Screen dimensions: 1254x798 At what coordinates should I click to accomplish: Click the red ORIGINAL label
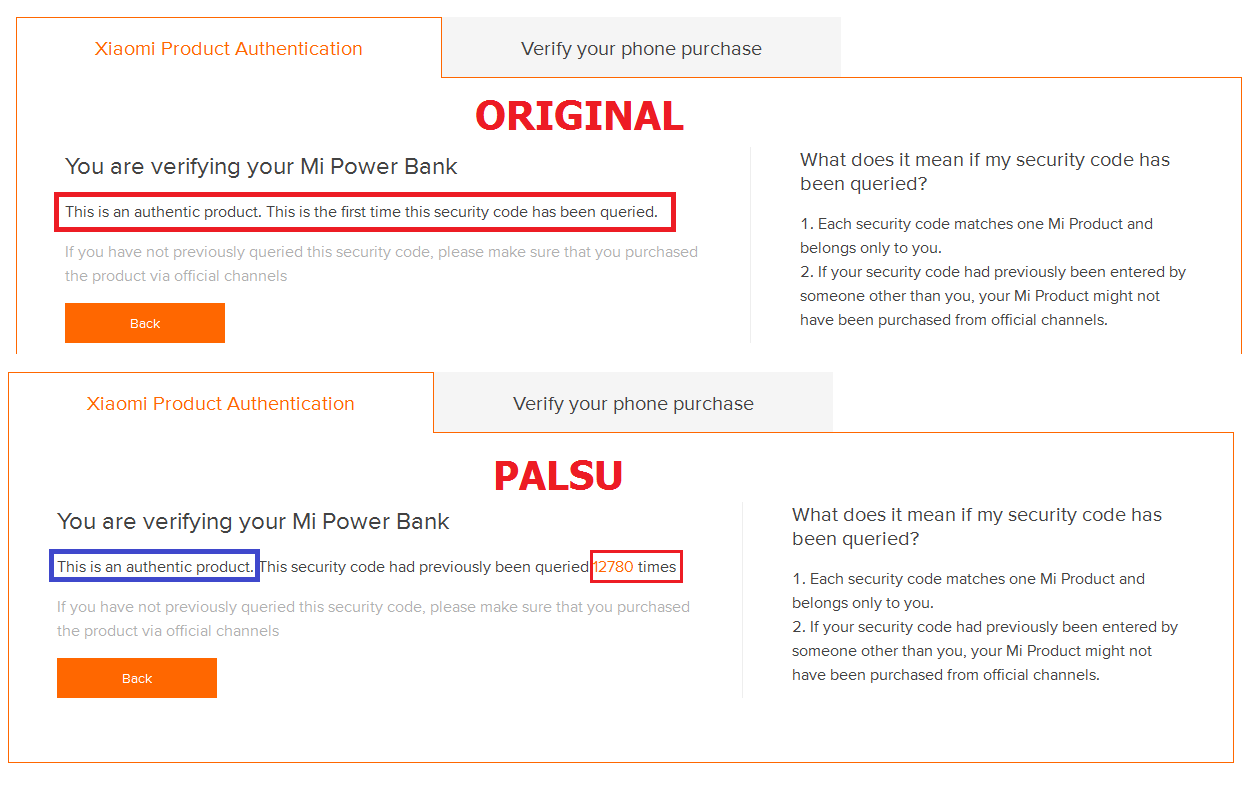pos(579,116)
